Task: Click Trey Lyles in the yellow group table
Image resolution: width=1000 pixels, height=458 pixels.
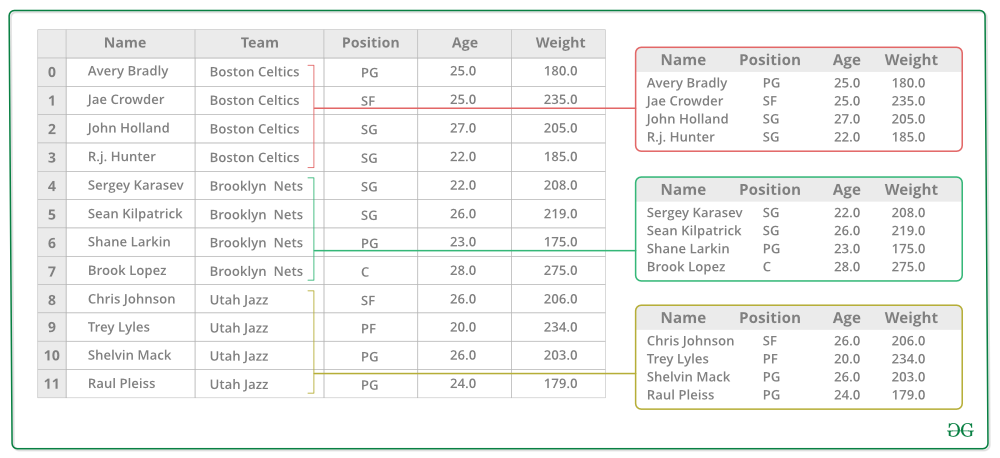Action: pos(677,359)
